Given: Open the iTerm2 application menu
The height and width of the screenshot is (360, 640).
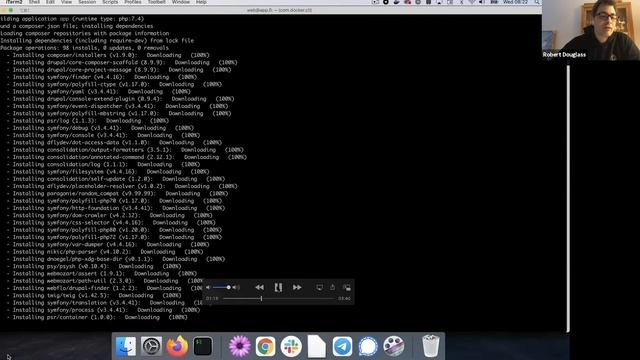Looking at the screenshot, I should [x=14, y=2].
